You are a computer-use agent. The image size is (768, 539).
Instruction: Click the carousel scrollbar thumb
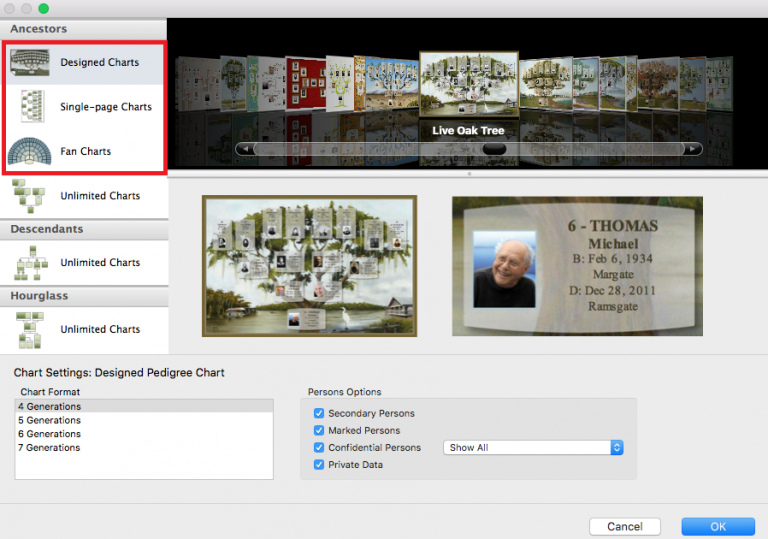(x=494, y=149)
